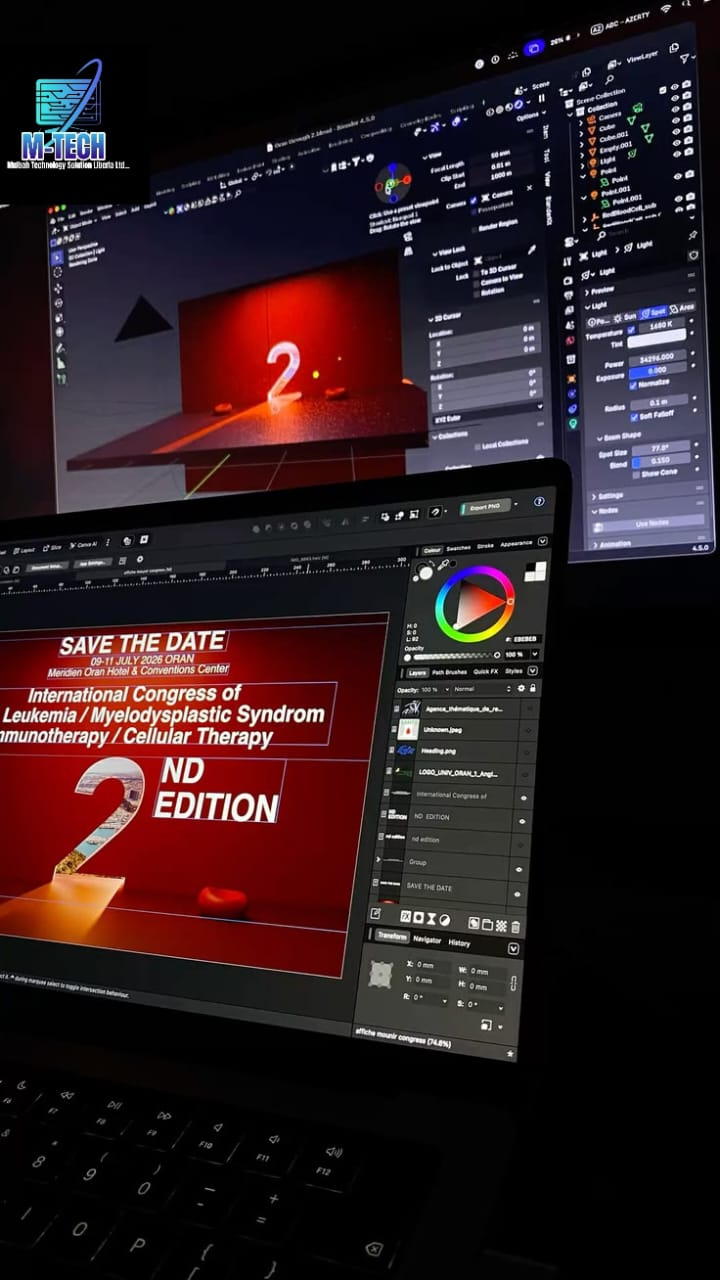Select Blender's Select Box tool
The width and height of the screenshot is (720, 1280).
(57, 258)
